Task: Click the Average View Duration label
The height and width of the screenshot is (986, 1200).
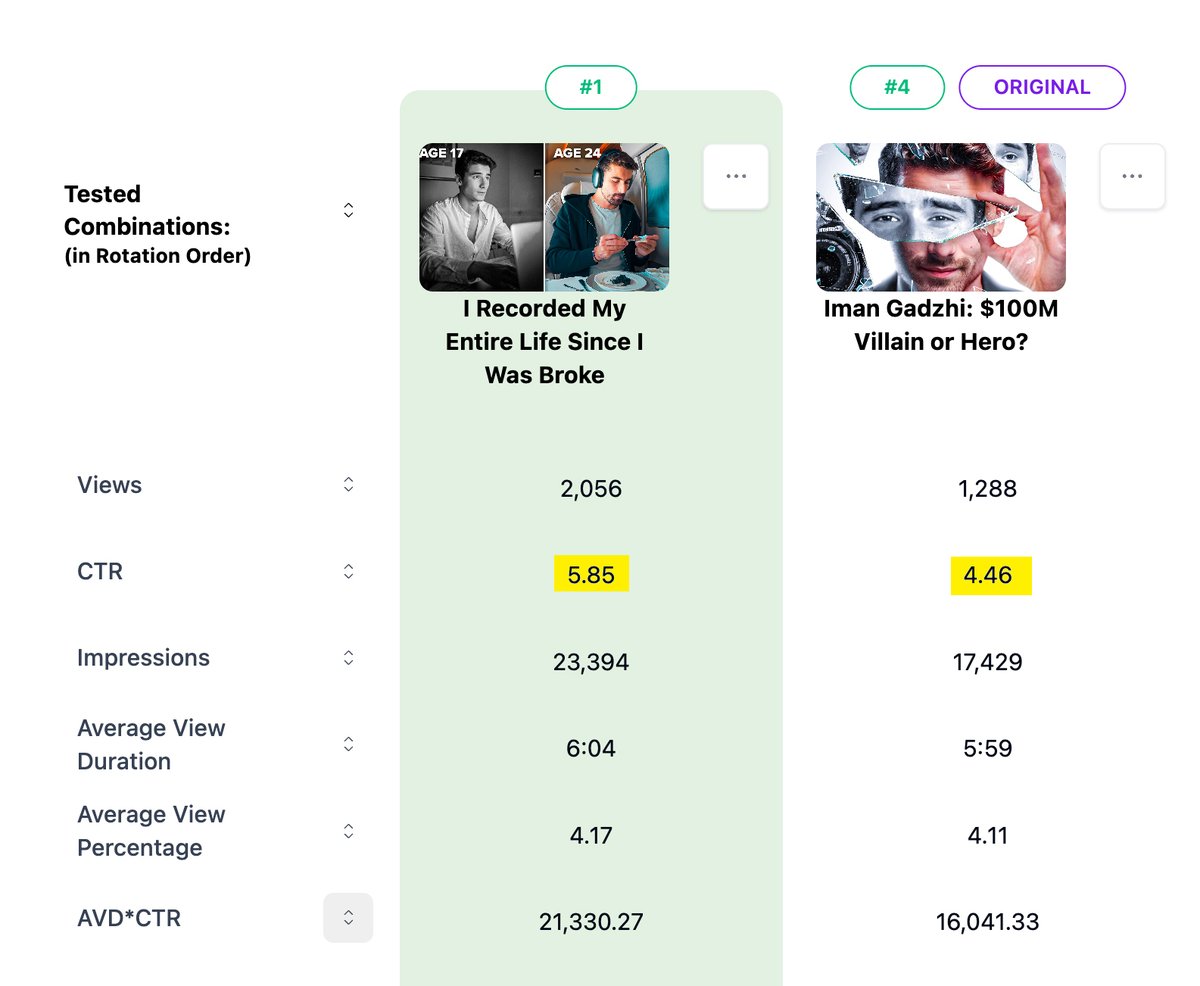Action: tap(151, 745)
